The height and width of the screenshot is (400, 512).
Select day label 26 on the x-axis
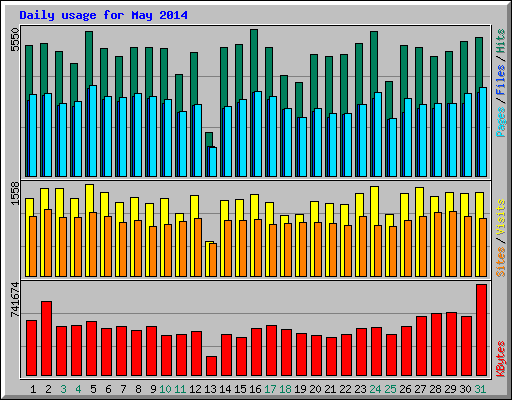(x=405, y=389)
